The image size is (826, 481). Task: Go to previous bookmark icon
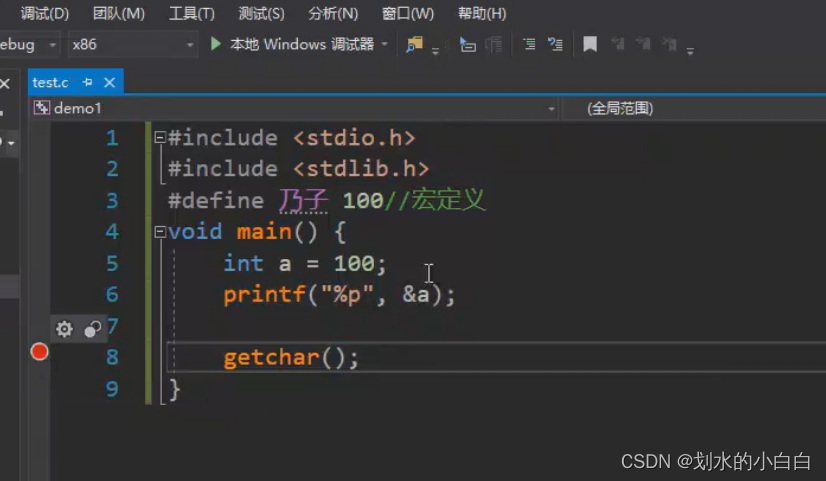point(617,44)
